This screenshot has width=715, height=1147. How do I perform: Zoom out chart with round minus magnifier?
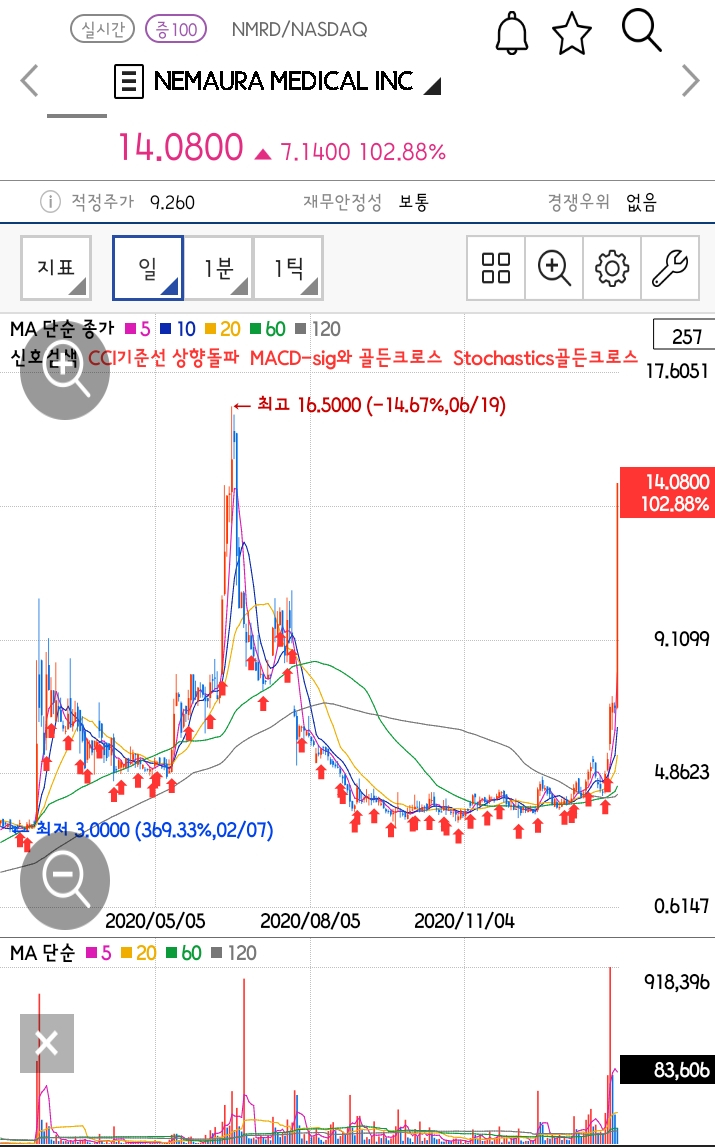[x=65, y=881]
